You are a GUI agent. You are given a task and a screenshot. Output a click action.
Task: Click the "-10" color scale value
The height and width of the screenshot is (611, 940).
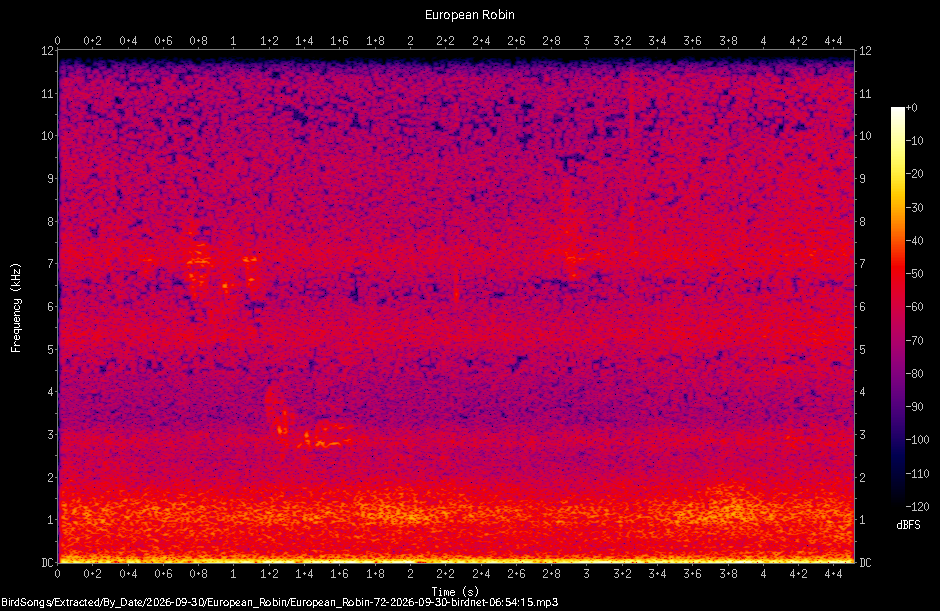[x=914, y=141]
